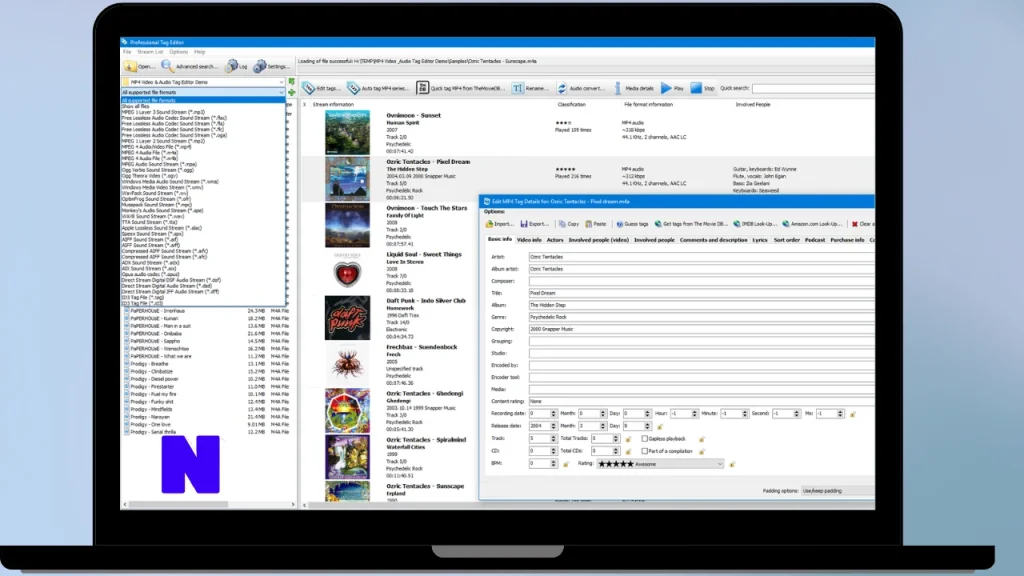The width and height of the screenshot is (1024, 576).
Task: Select Windows Media Video Stream (*.wmv) option
Action: [203, 187]
